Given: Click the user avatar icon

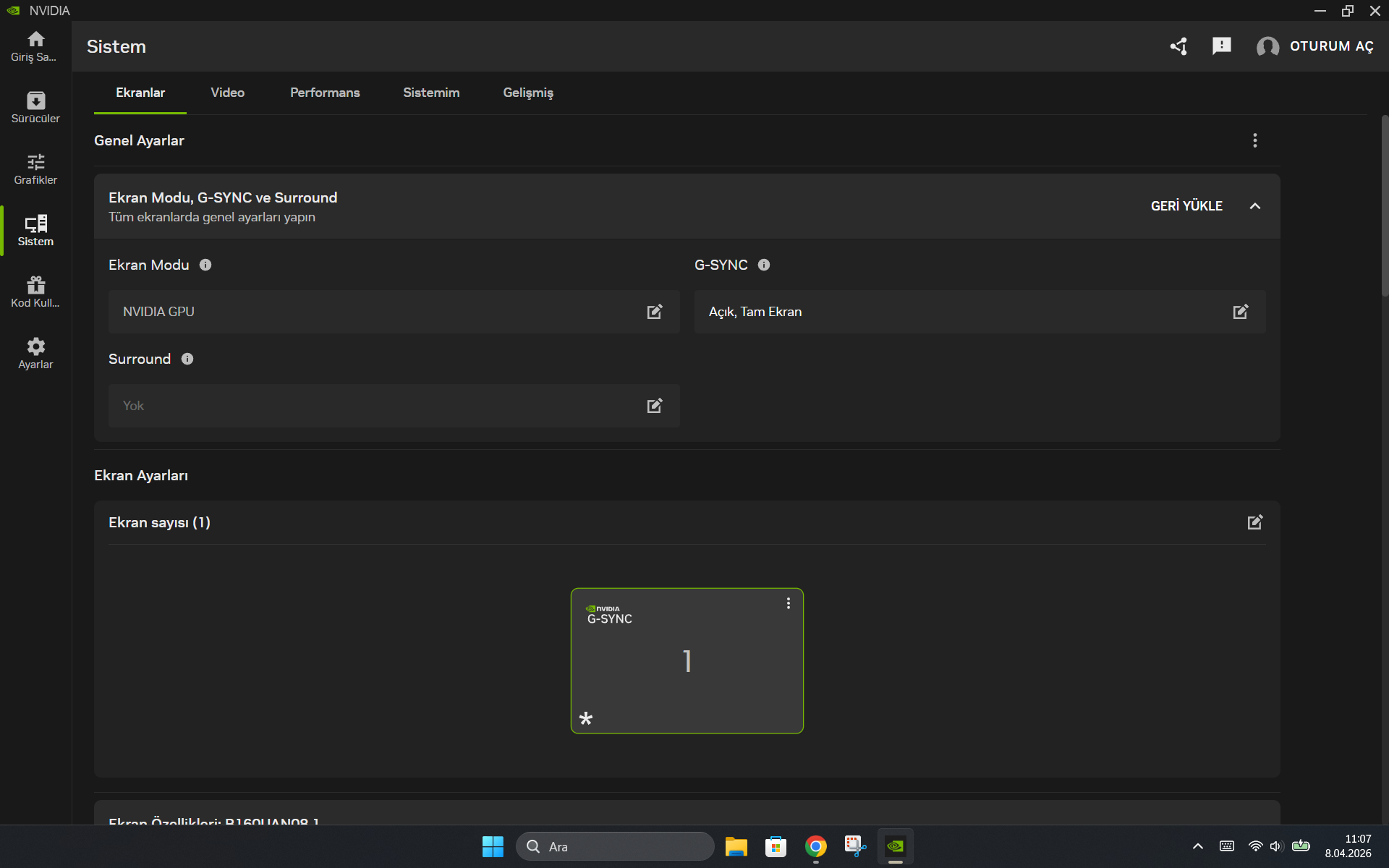Looking at the screenshot, I should point(1267,46).
